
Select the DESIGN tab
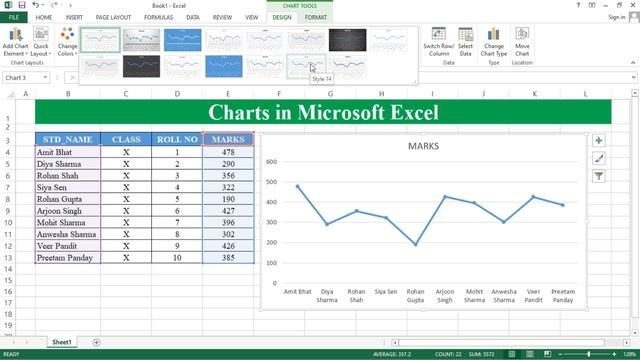[282, 17]
